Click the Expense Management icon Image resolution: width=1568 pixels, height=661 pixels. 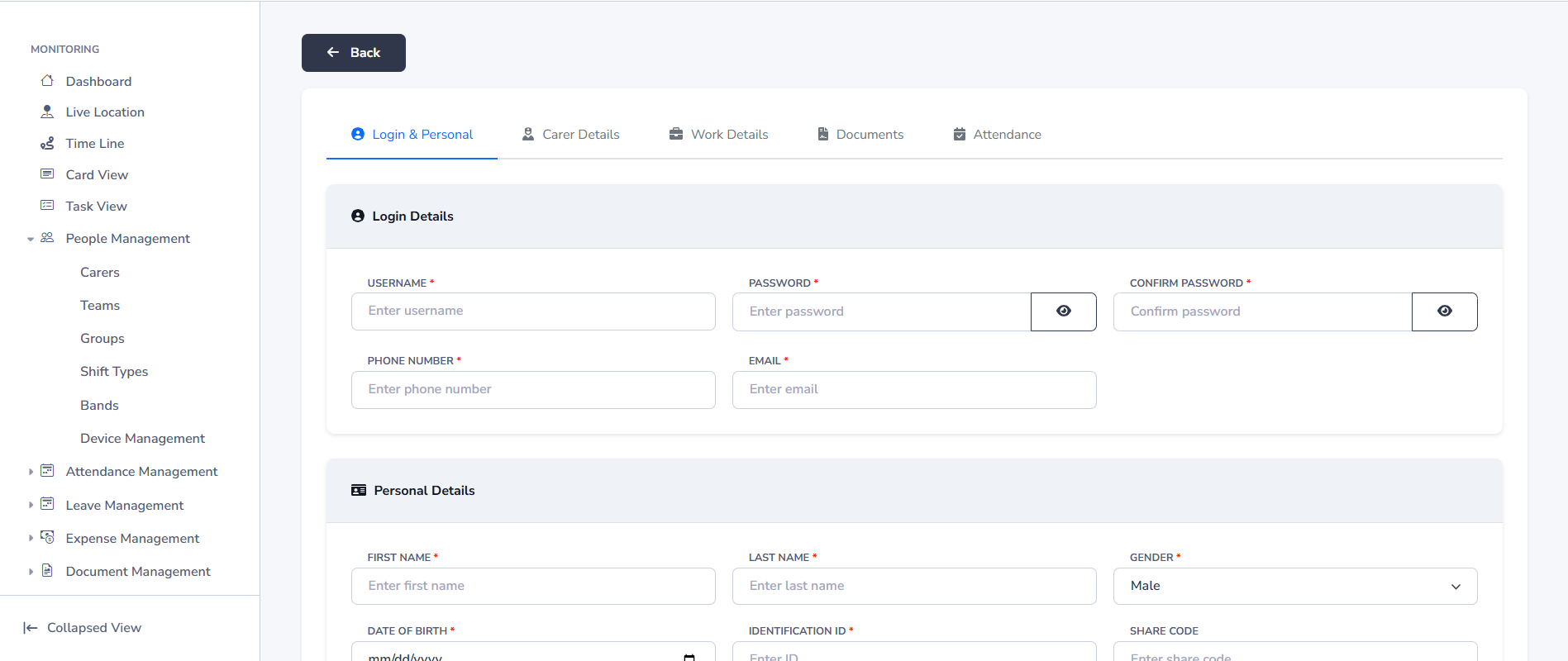(47, 538)
